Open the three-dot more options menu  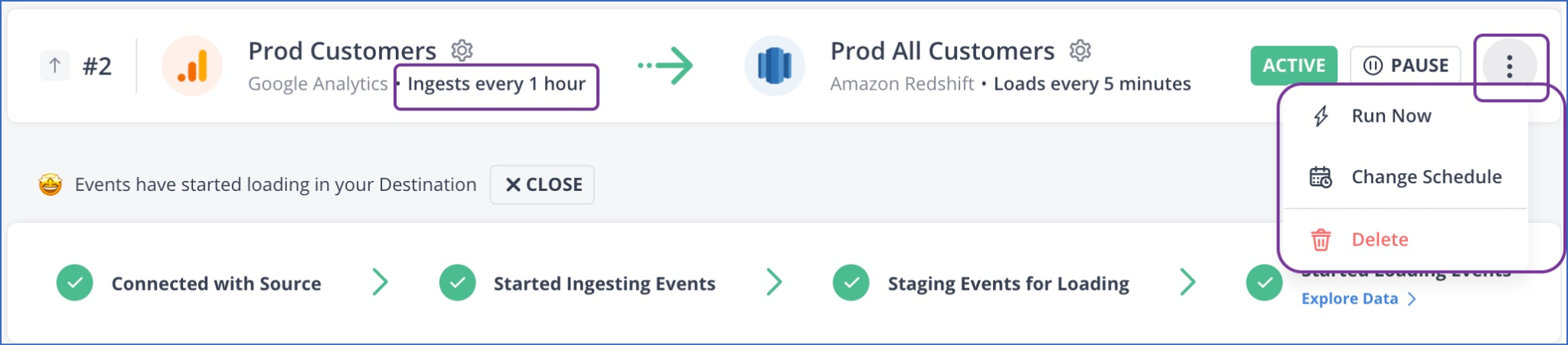[x=1509, y=67]
